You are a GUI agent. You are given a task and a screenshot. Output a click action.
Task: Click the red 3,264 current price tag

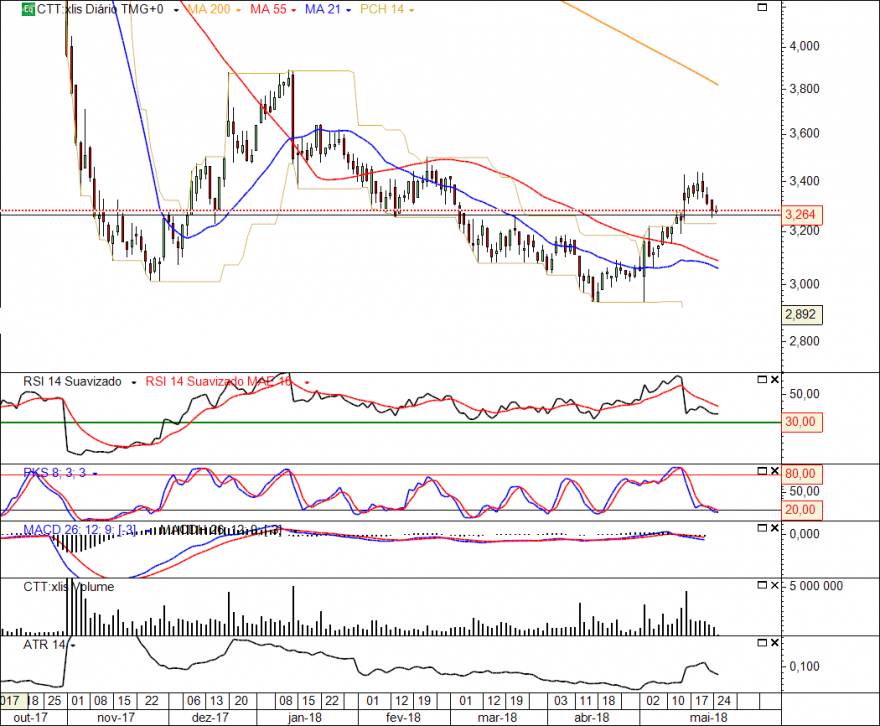(x=801, y=215)
